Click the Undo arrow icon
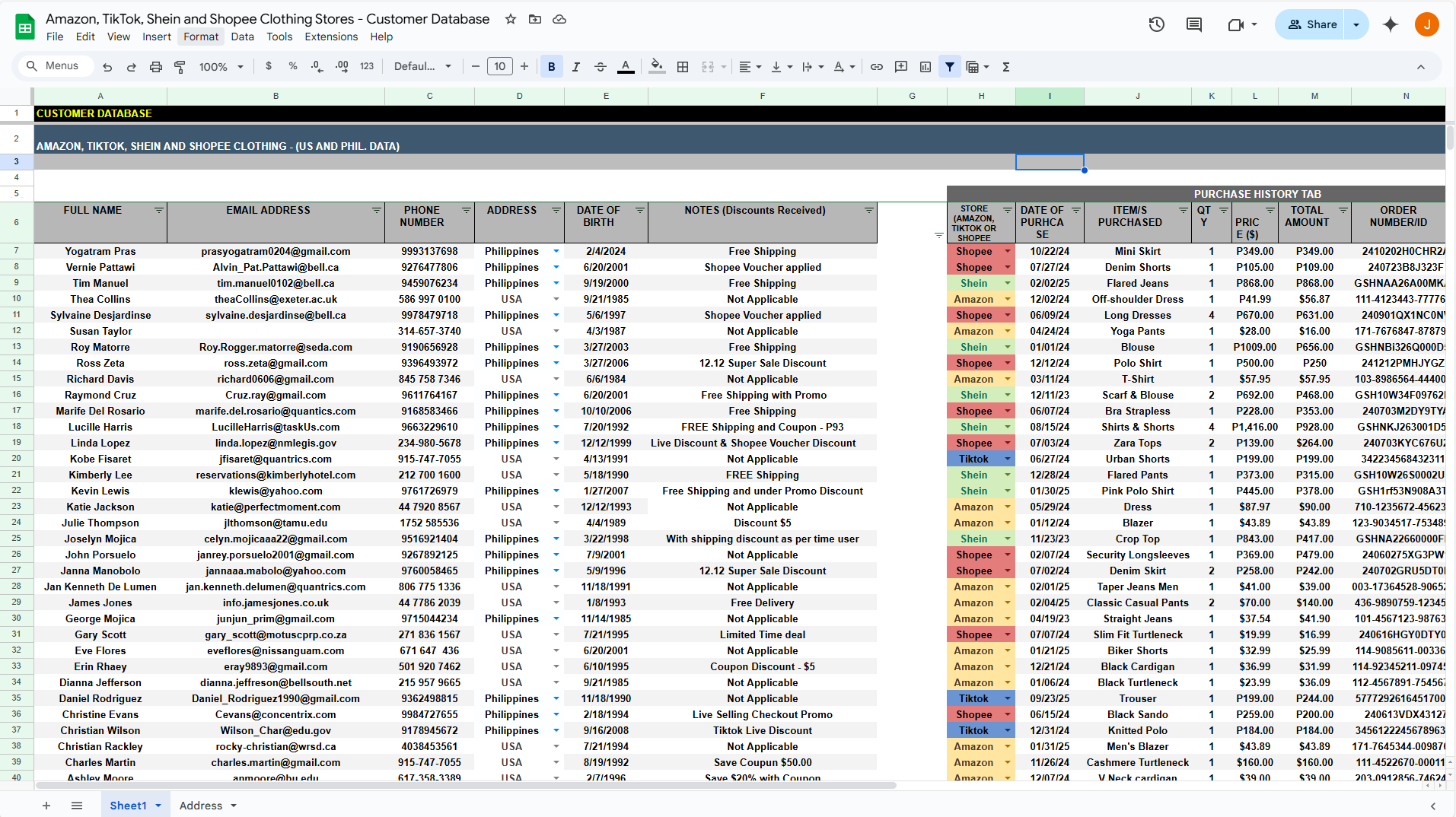1456x817 pixels. point(107,67)
